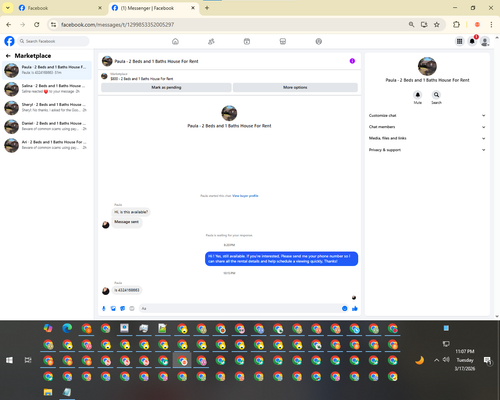This screenshot has height=400, width=500.
Task: Open Paula's conversation in the chat list
Action: [47, 70]
